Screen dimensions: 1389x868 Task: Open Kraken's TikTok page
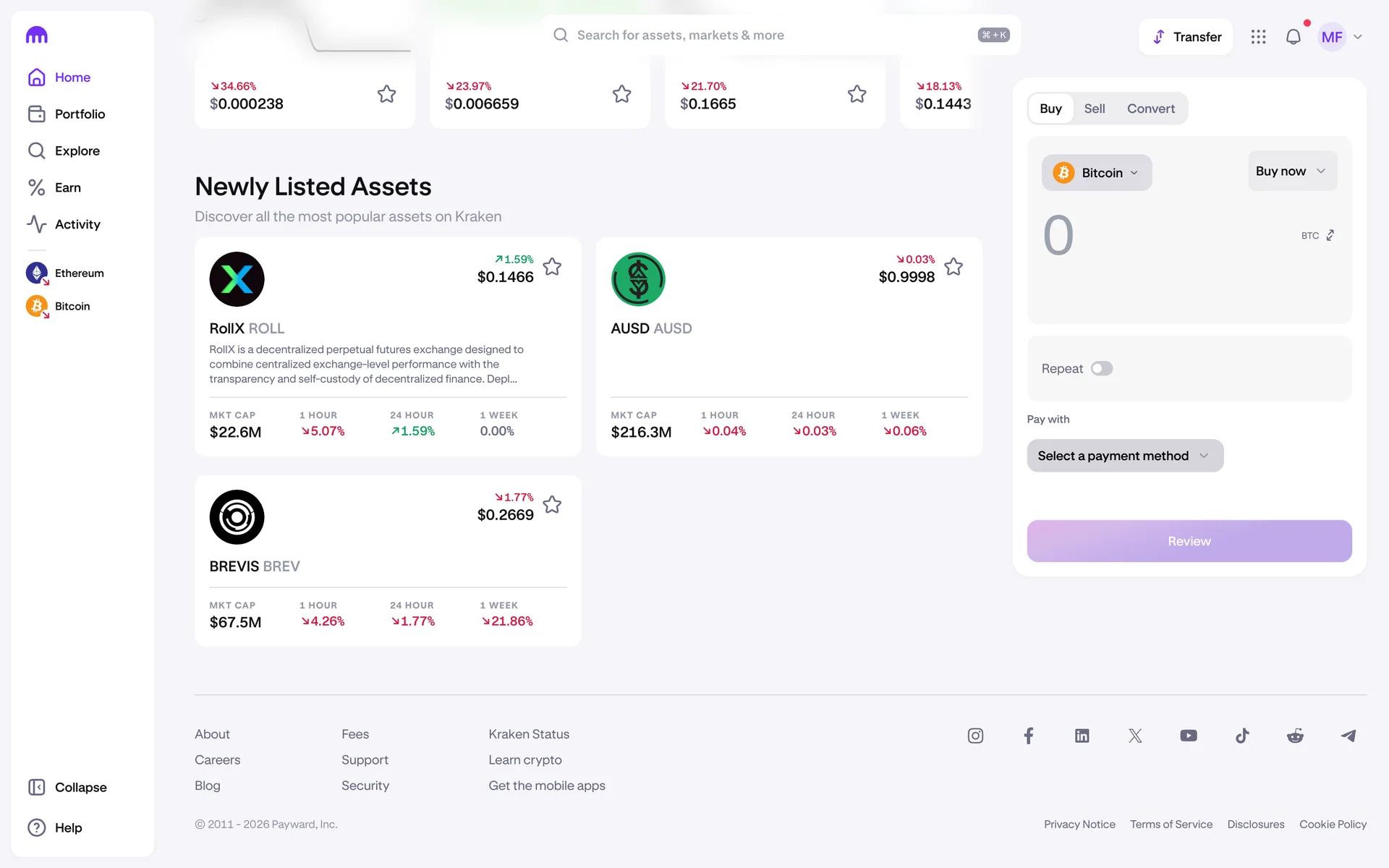1242,736
